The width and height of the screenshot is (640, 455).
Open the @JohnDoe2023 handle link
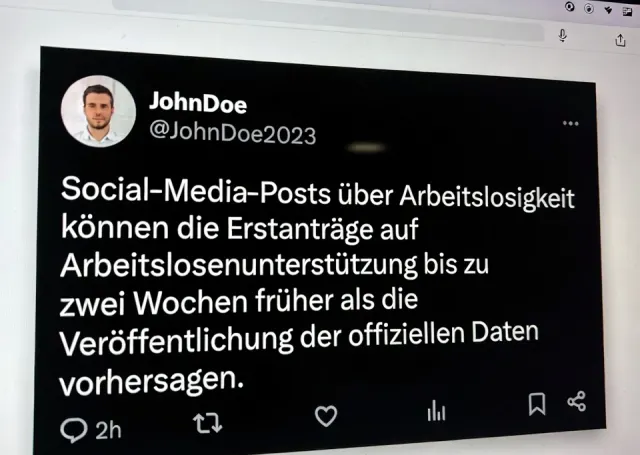pos(233,133)
